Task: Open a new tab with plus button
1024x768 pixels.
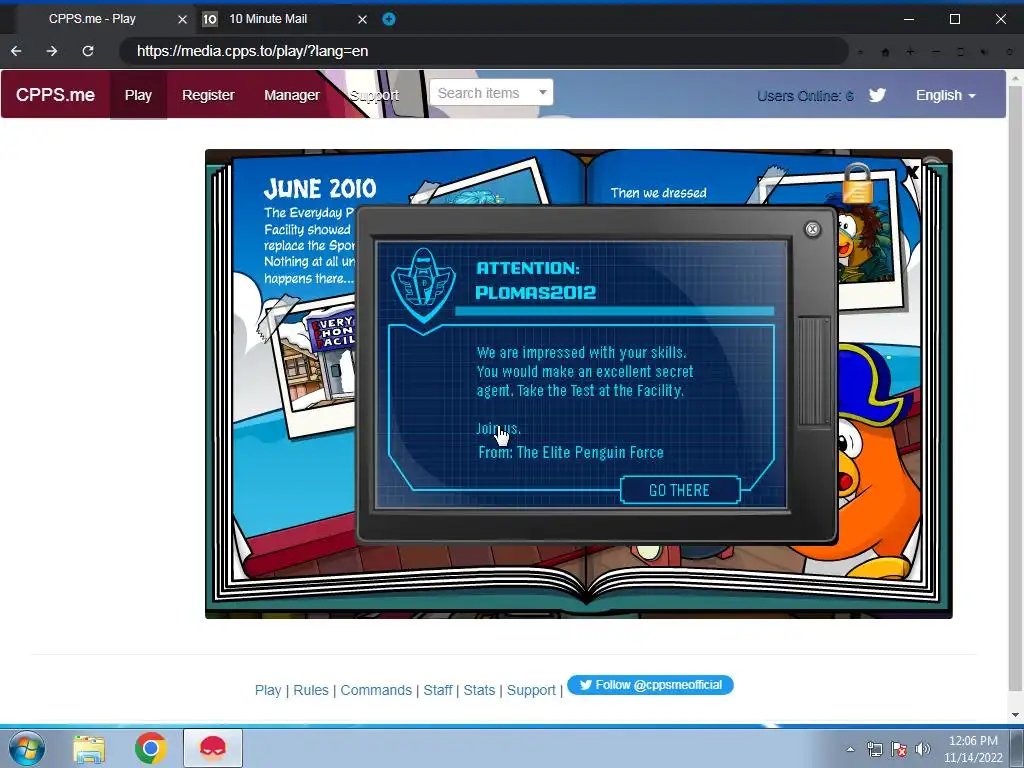Action: click(x=389, y=19)
